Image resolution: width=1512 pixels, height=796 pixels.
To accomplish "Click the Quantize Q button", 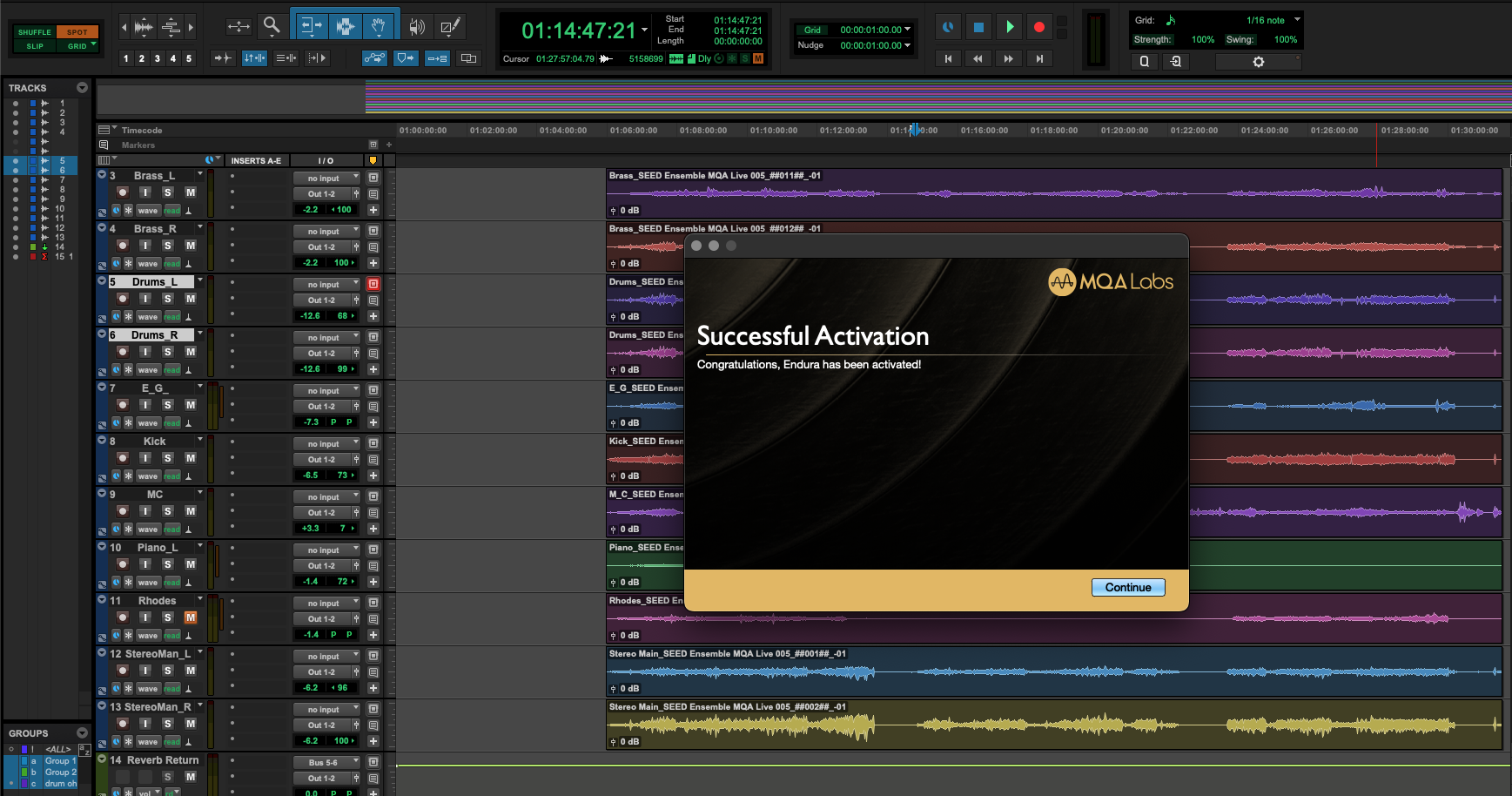I will [1145, 62].
